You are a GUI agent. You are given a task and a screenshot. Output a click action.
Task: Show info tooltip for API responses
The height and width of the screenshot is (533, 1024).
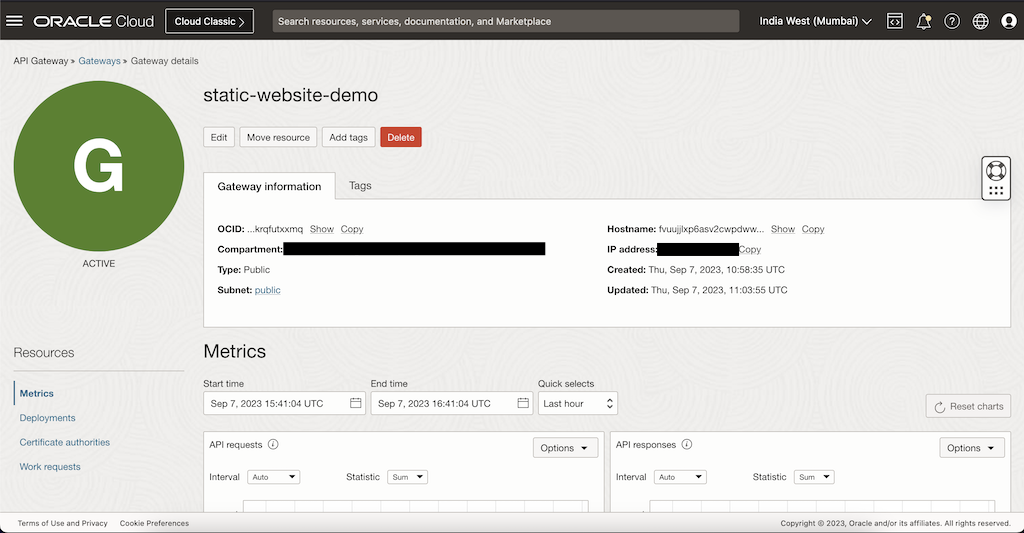pos(686,444)
